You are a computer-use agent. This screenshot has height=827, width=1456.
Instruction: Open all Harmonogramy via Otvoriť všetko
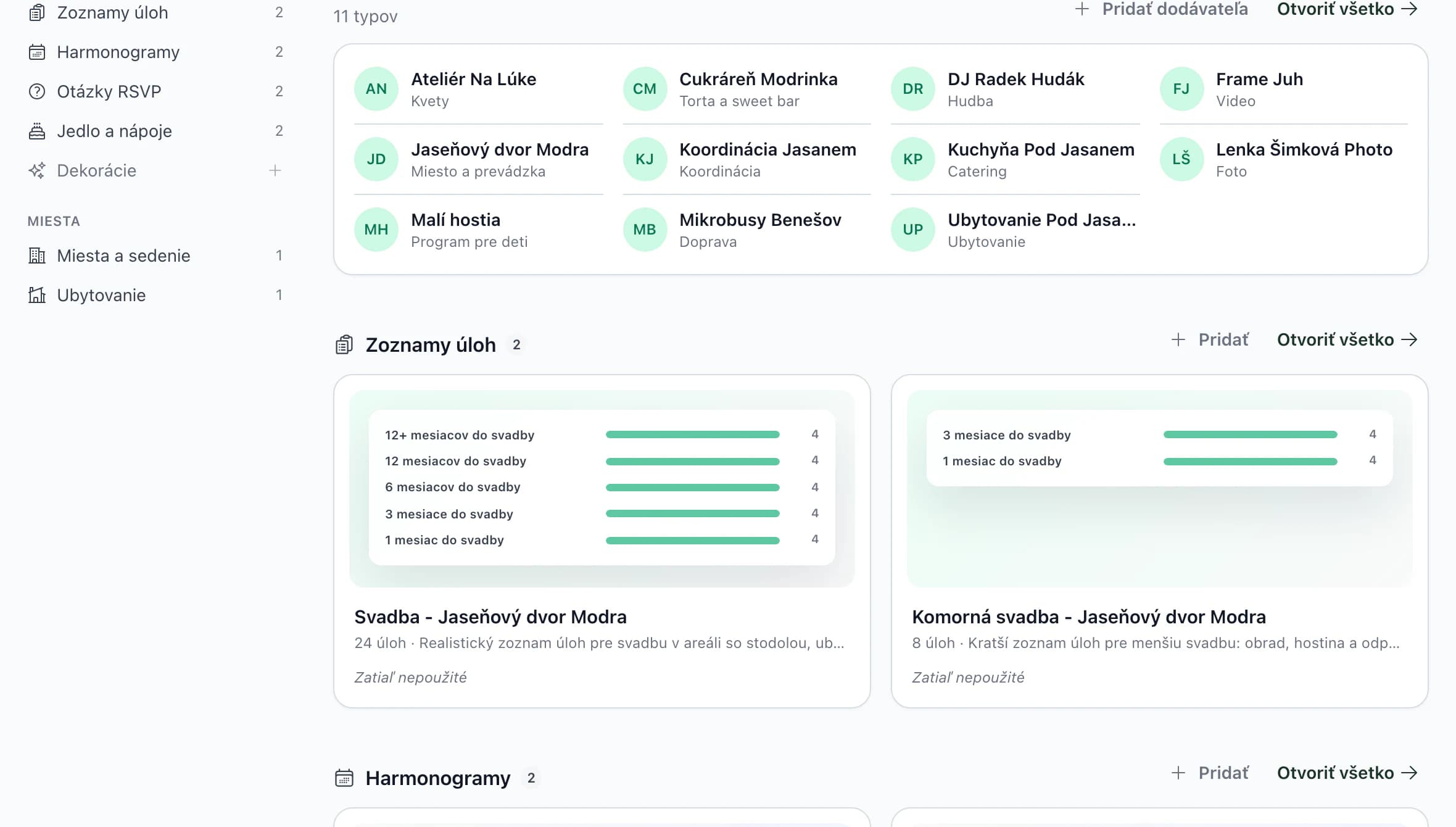click(x=1347, y=773)
